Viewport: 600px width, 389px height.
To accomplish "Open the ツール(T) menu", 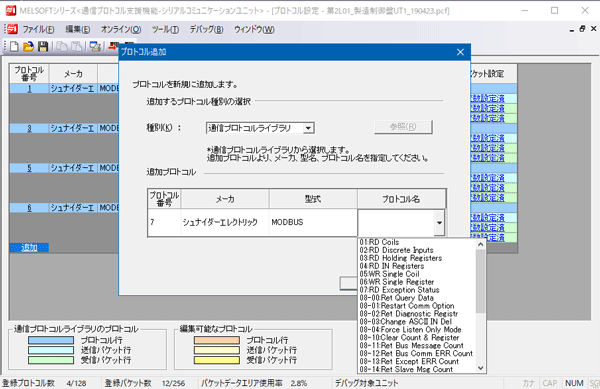I will click(x=165, y=29).
